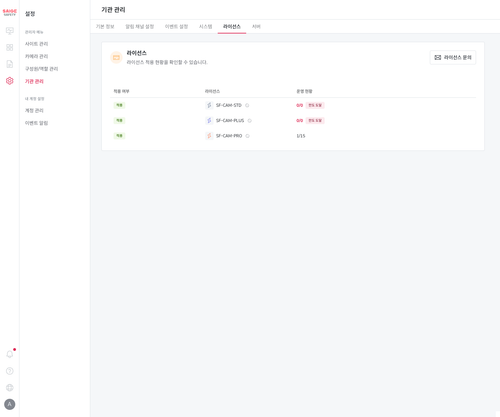500x417 pixels.
Task: Click the info icon next to SF-CAM-PRO
Action: [248, 136]
